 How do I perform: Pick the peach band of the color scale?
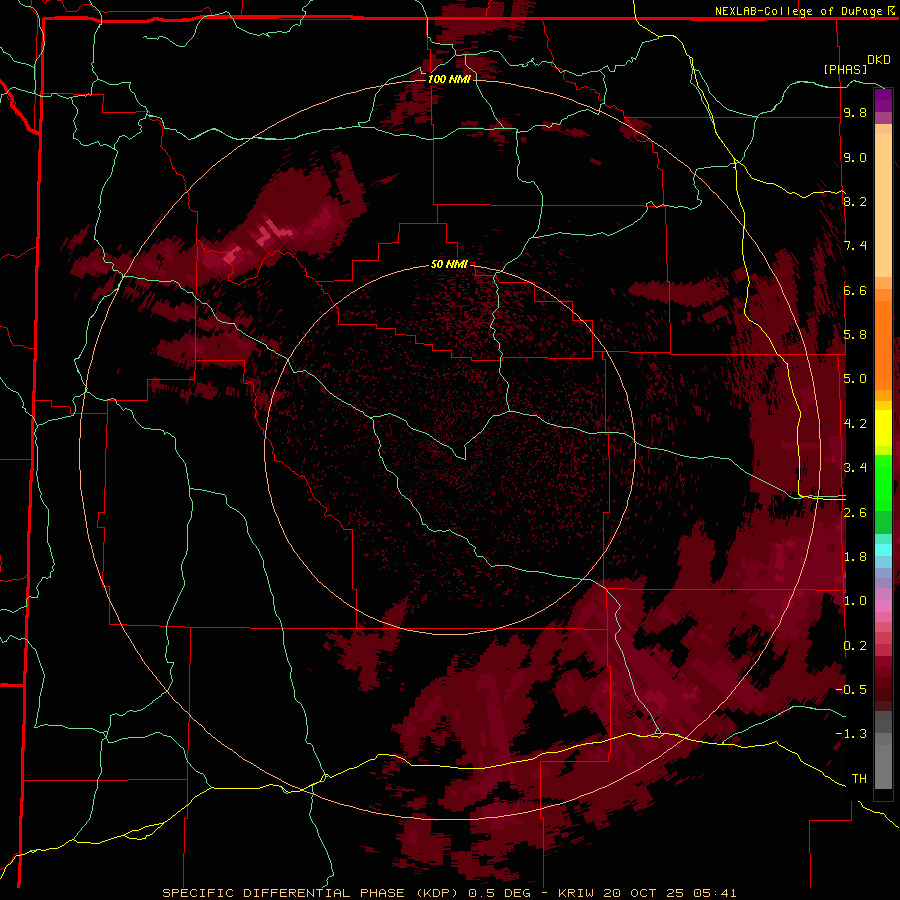click(x=883, y=205)
